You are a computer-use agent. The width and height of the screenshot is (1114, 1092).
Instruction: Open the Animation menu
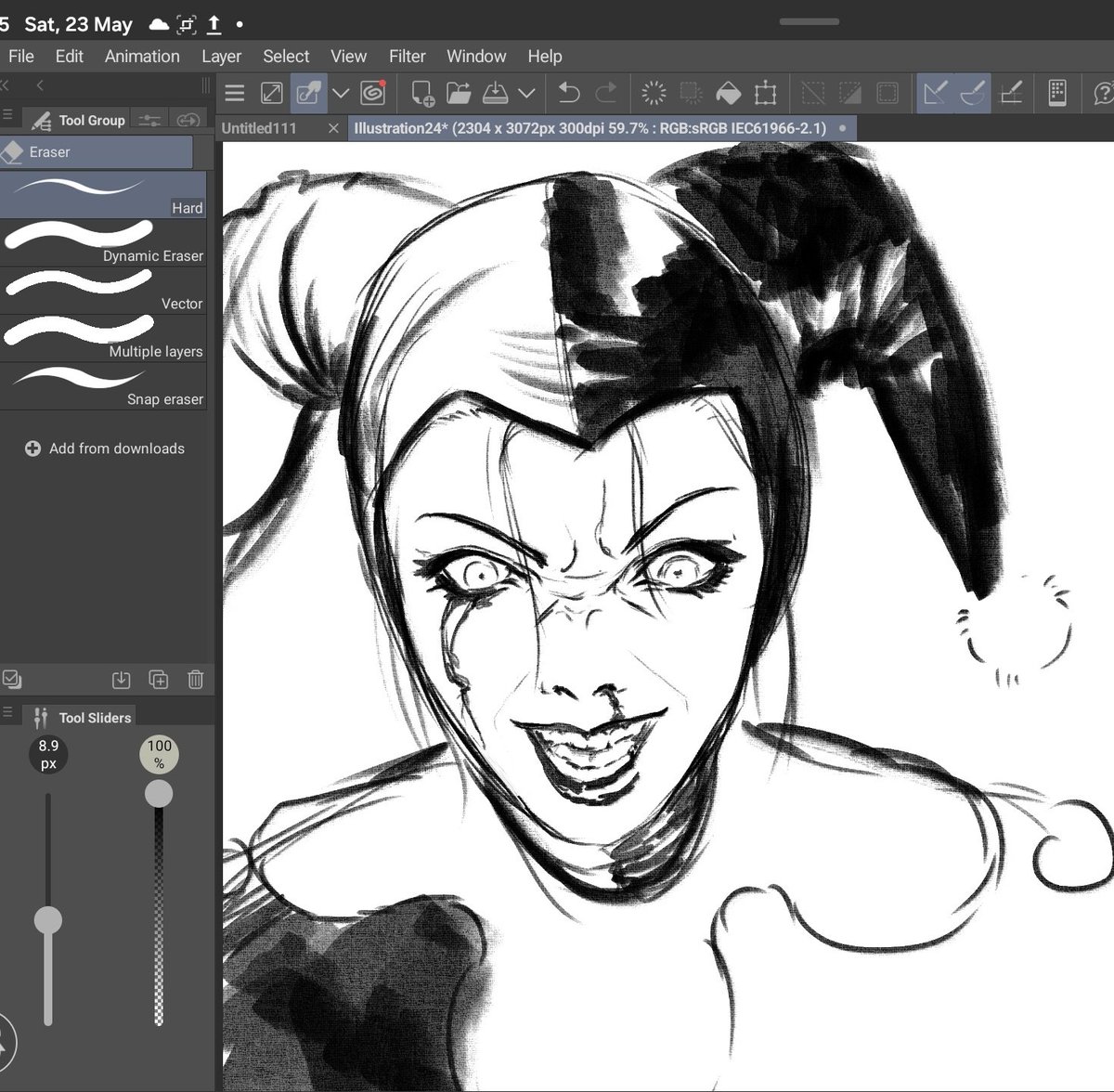142,57
